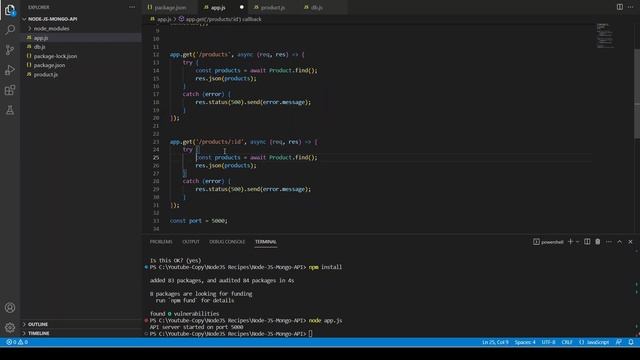The width and height of the screenshot is (640, 360).
Task: Click 'API server started on port 5000' text
Action: click(196, 327)
